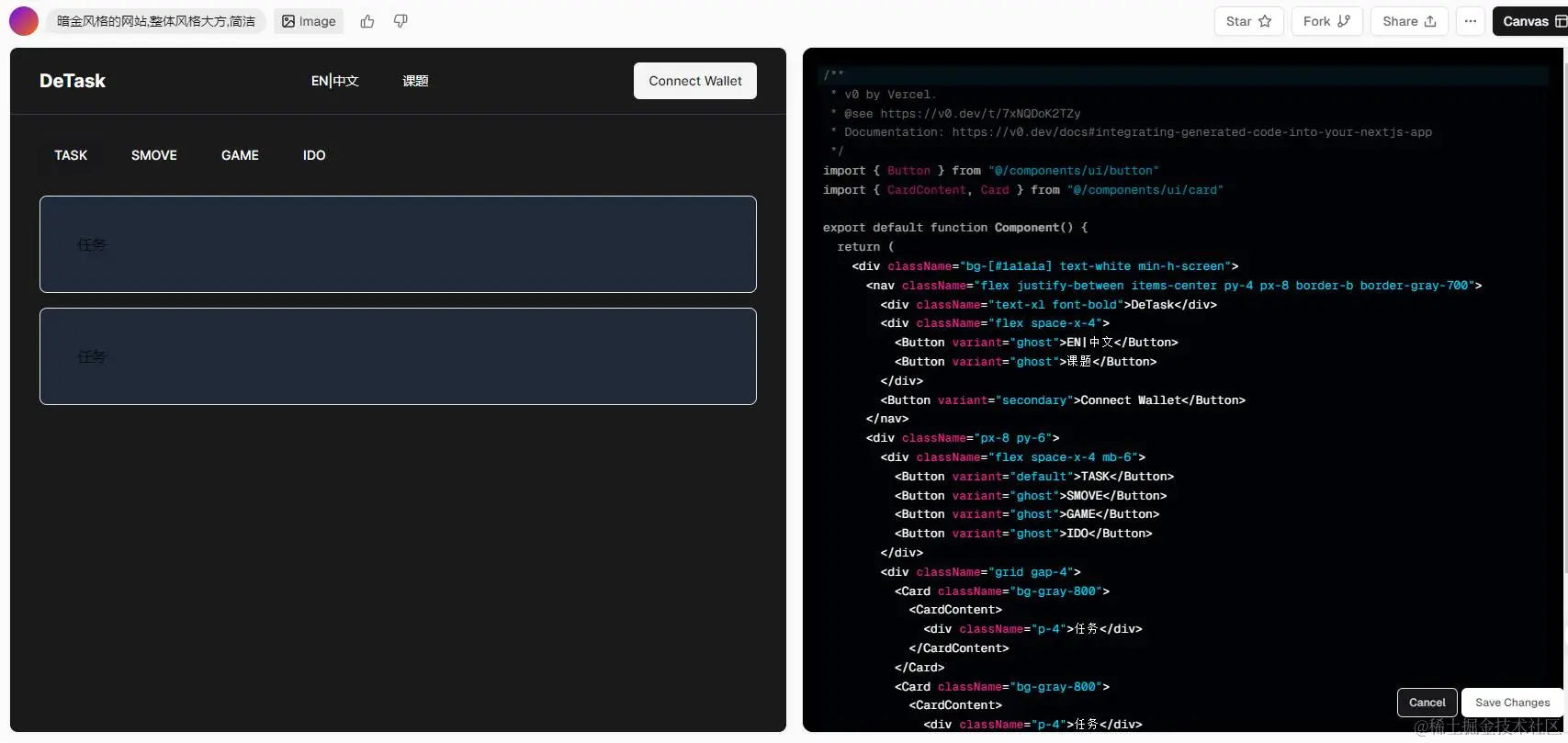Open the 课题 nav item
Viewport: 1568px width, 743px height.
[415, 81]
